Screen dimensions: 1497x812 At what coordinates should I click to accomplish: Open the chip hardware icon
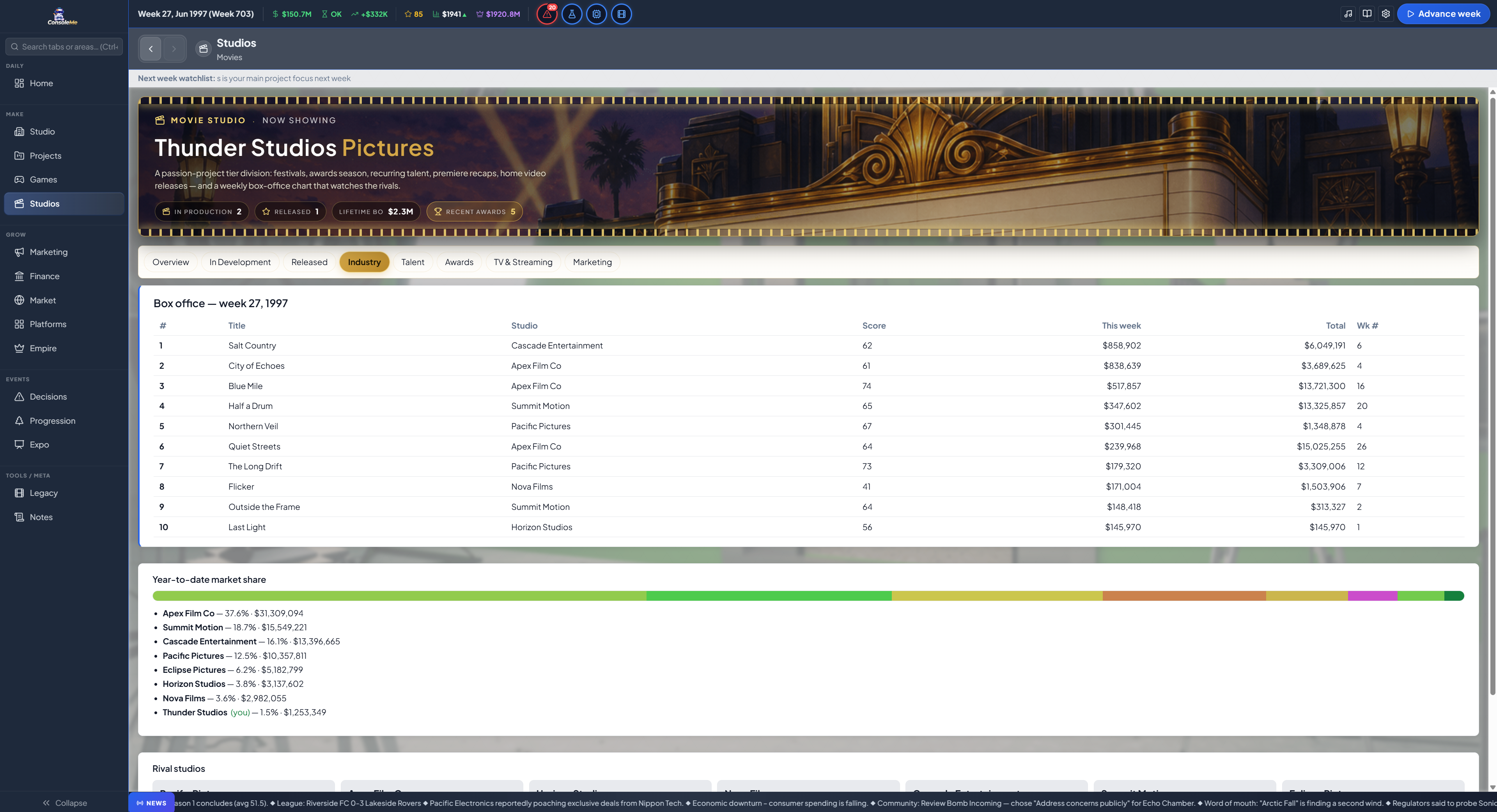click(x=596, y=14)
